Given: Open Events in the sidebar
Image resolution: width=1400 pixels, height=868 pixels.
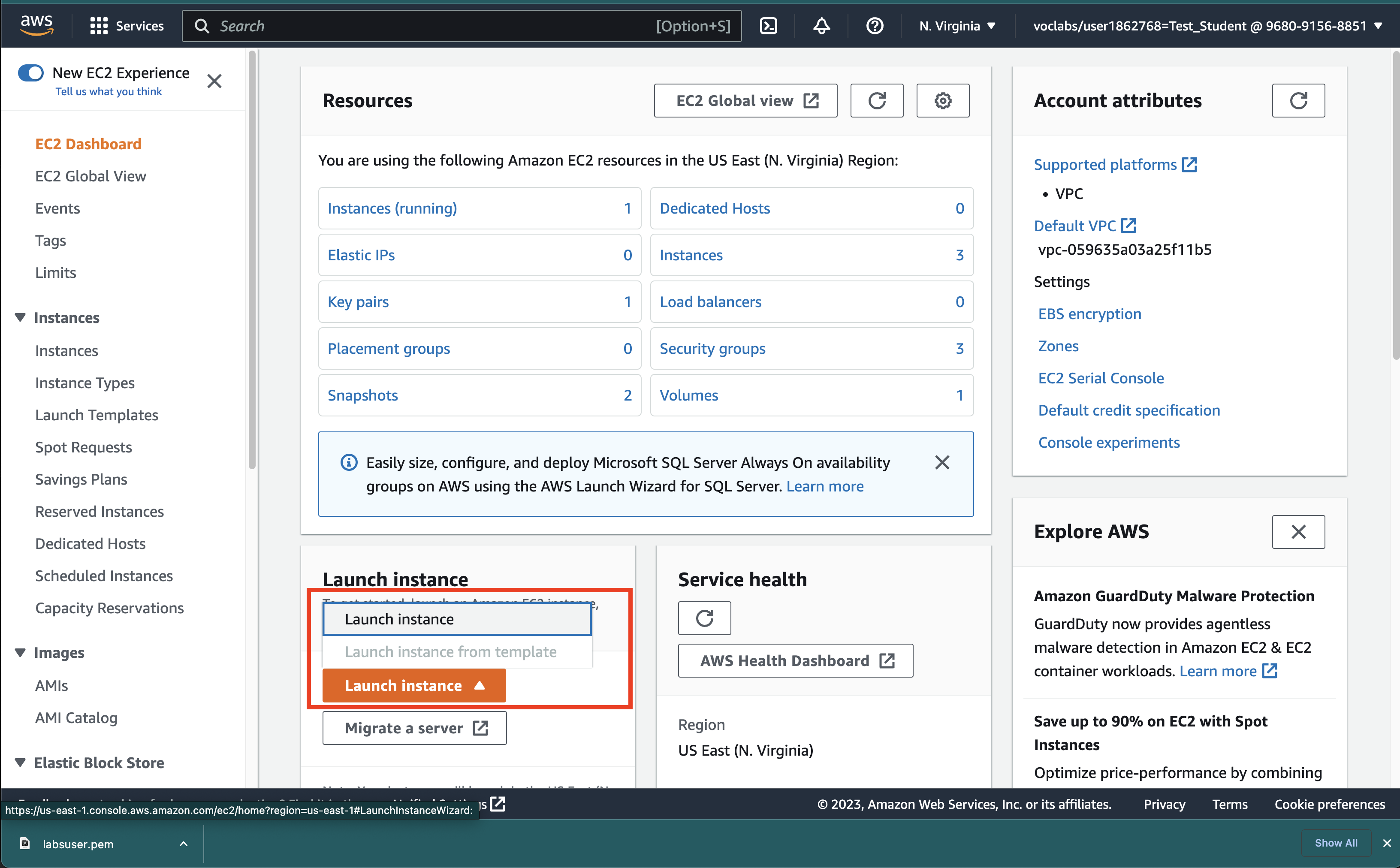Looking at the screenshot, I should tap(57, 208).
